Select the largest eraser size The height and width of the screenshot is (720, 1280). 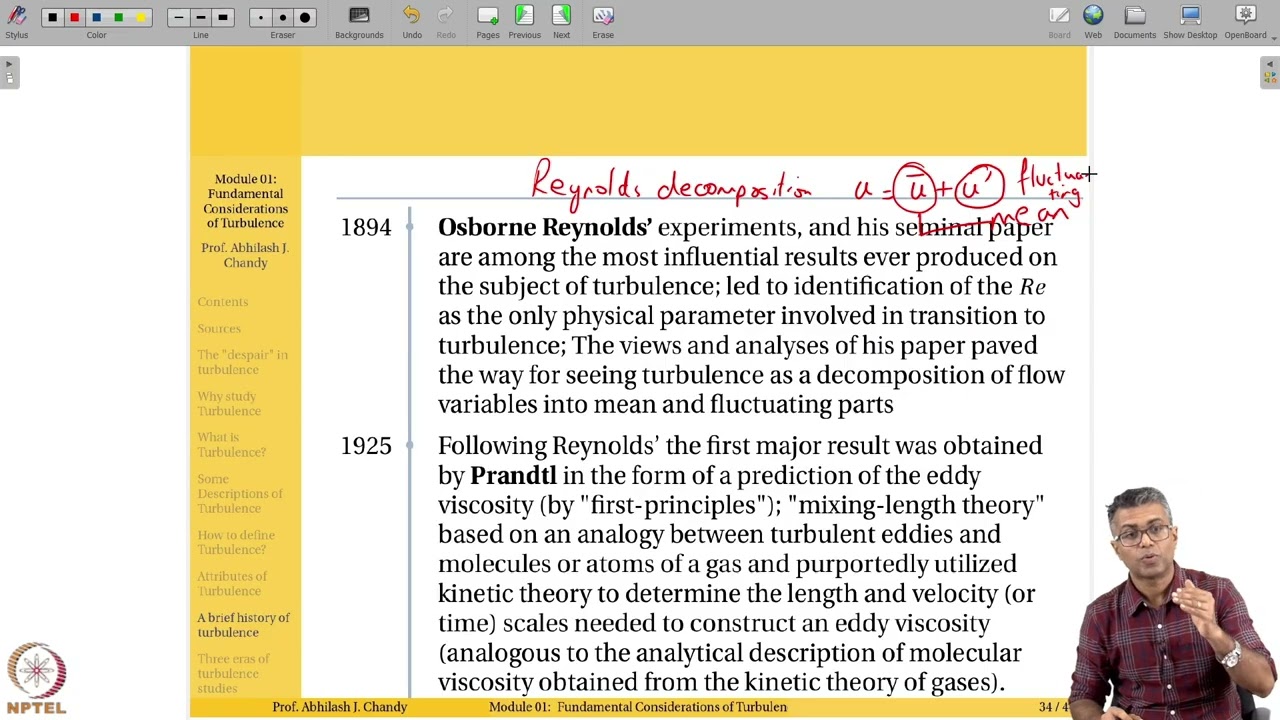pos(305,17)
